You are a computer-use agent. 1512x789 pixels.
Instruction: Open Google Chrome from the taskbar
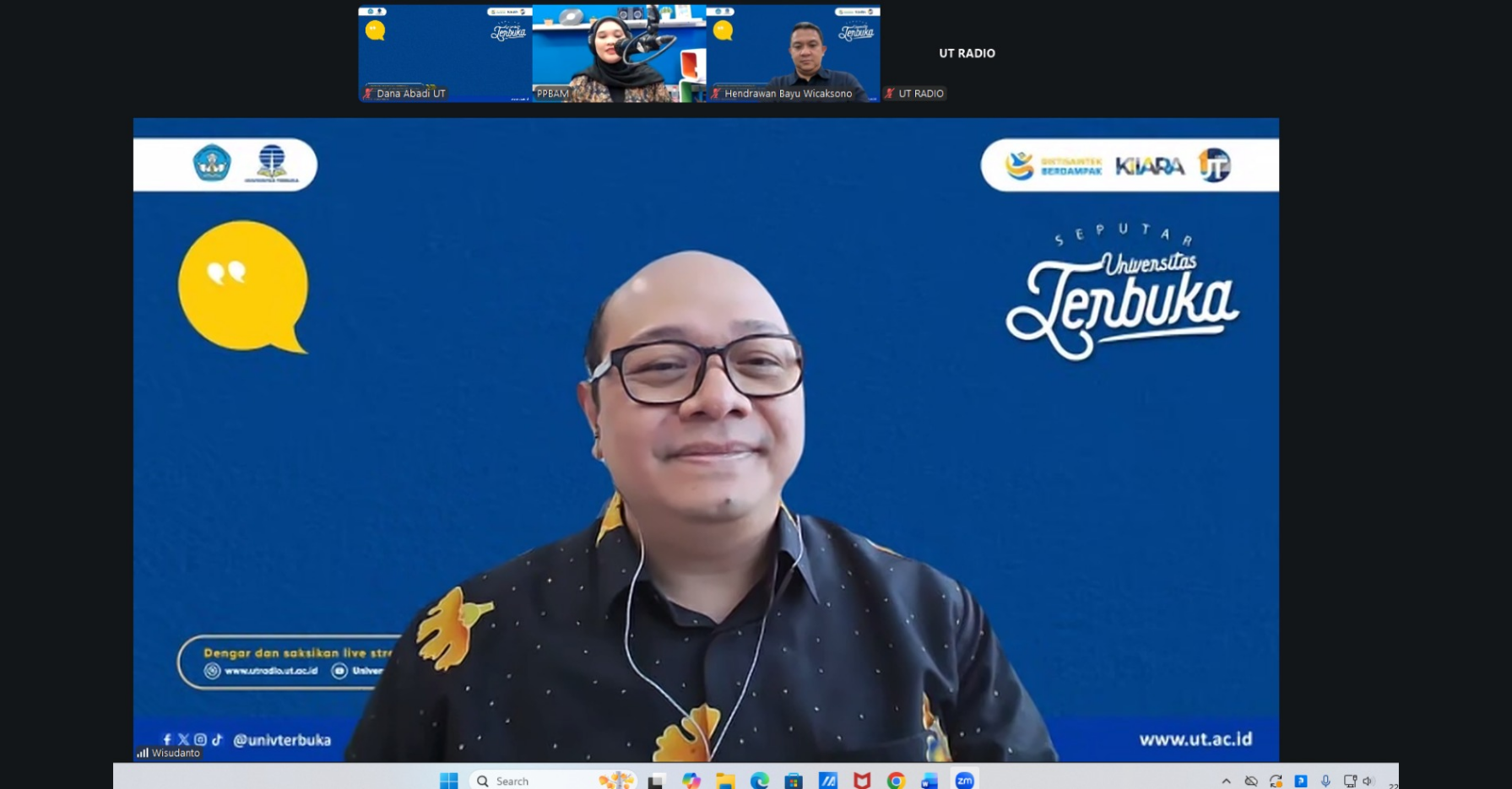pos(896,781)
